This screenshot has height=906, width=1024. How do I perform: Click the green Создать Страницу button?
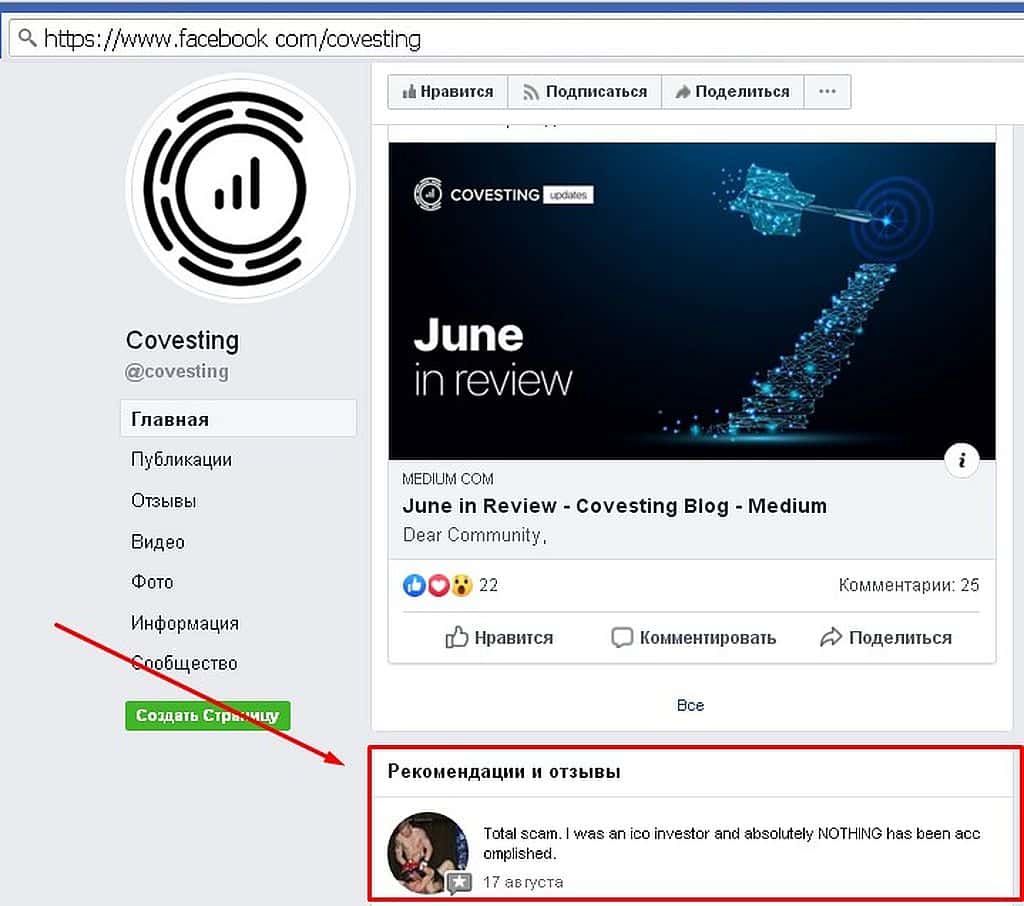point(208,715)
